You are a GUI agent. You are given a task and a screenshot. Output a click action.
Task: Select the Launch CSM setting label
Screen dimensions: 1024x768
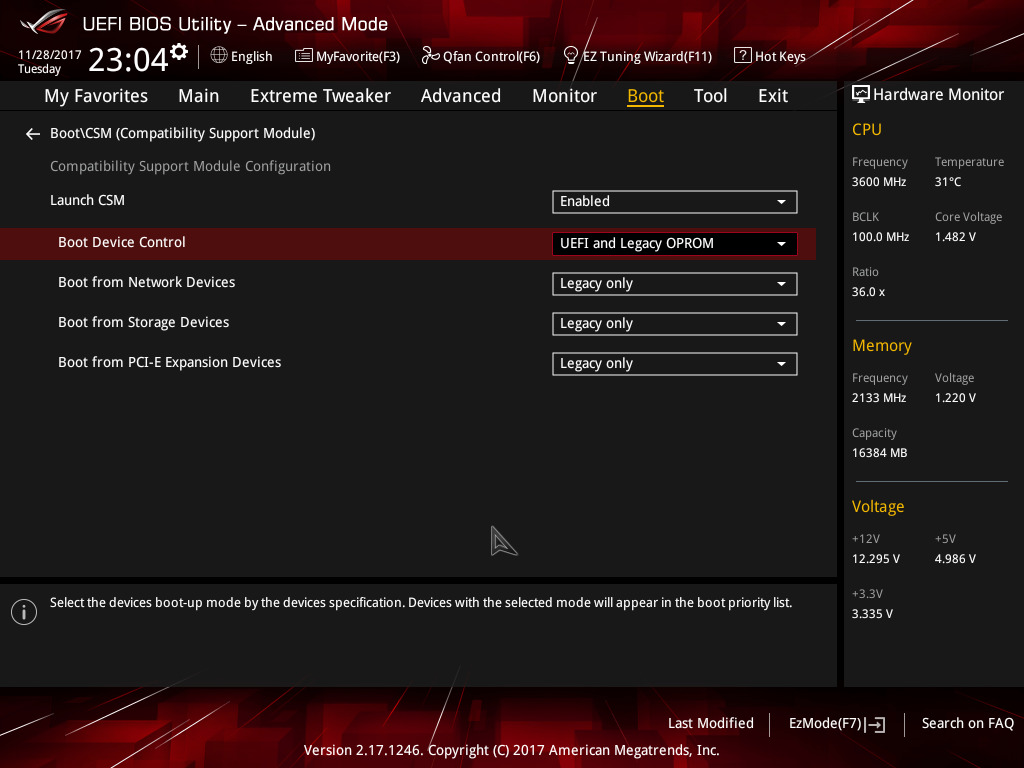(x=88, y=200)
